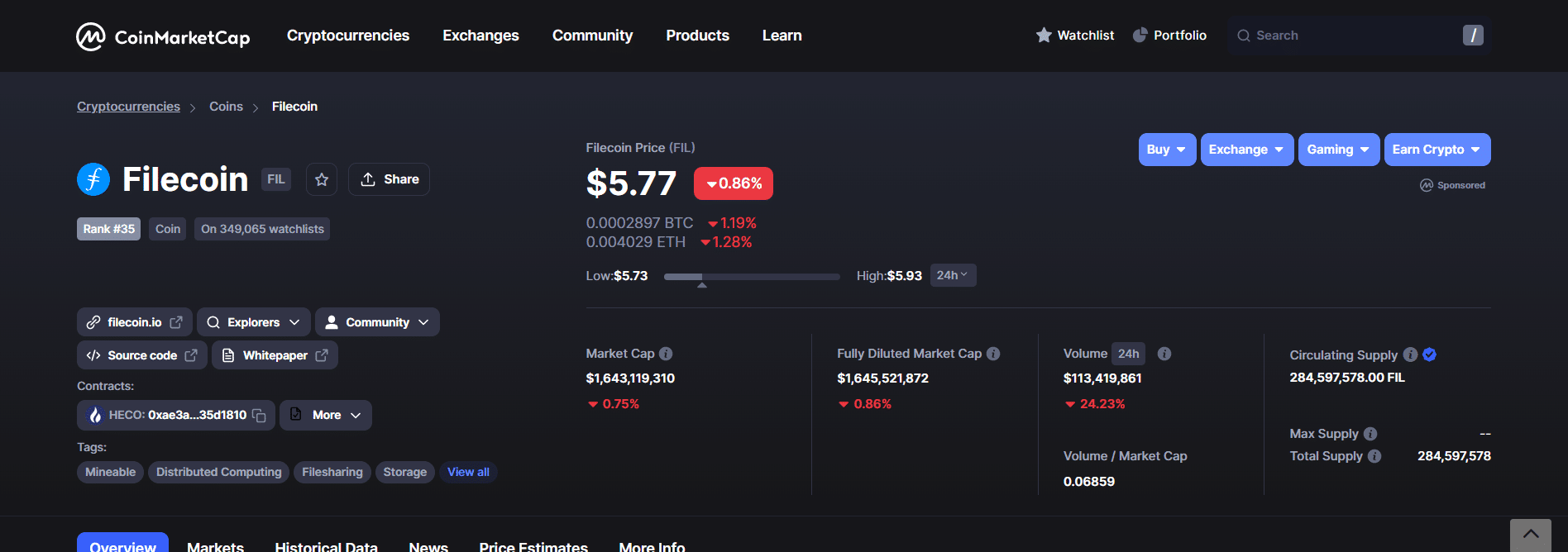Click the Cryptocurrencies breadcrumb link
Screen dimensions: 1568x552
128,107
